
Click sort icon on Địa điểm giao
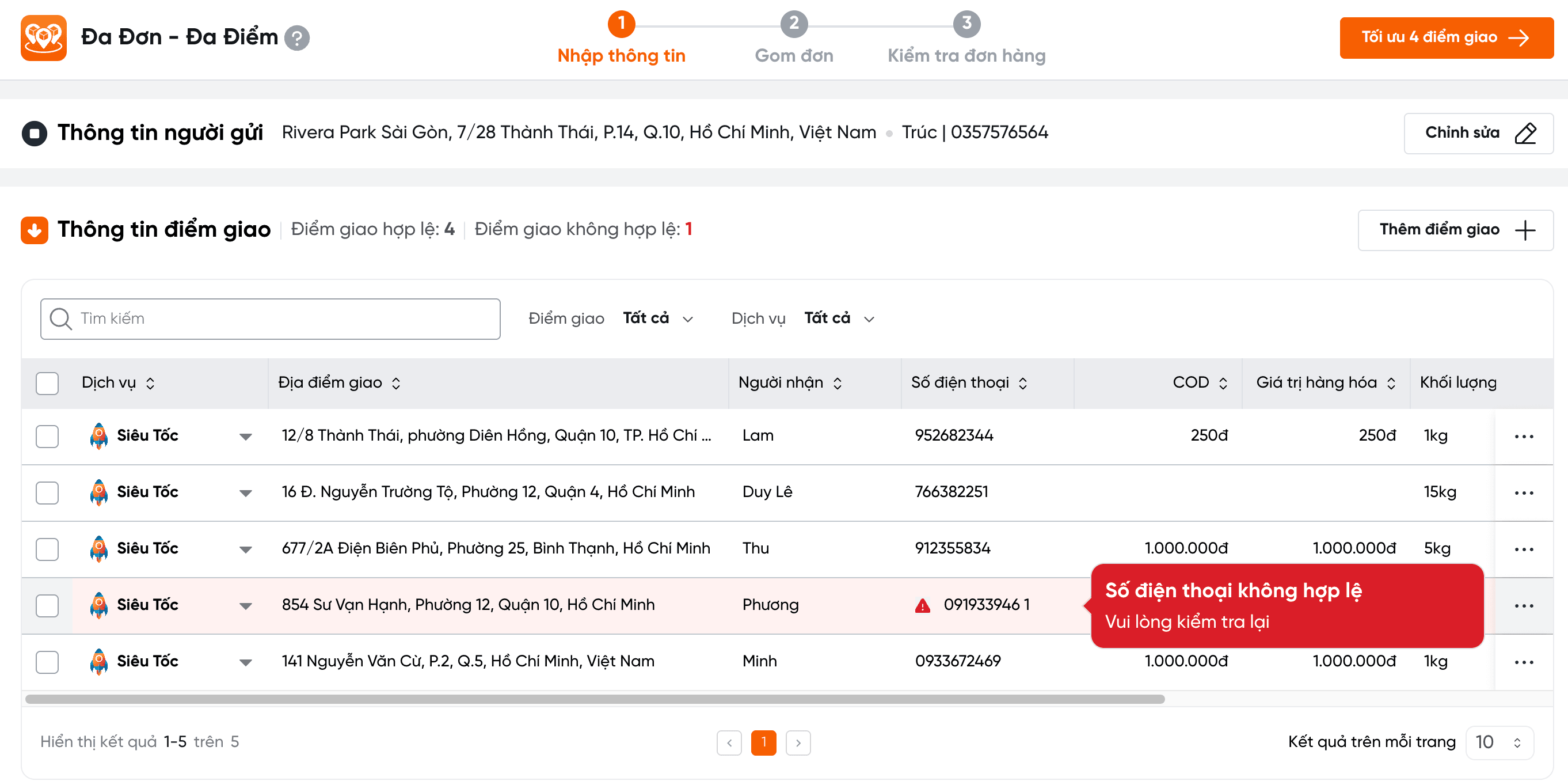(396, 383)
